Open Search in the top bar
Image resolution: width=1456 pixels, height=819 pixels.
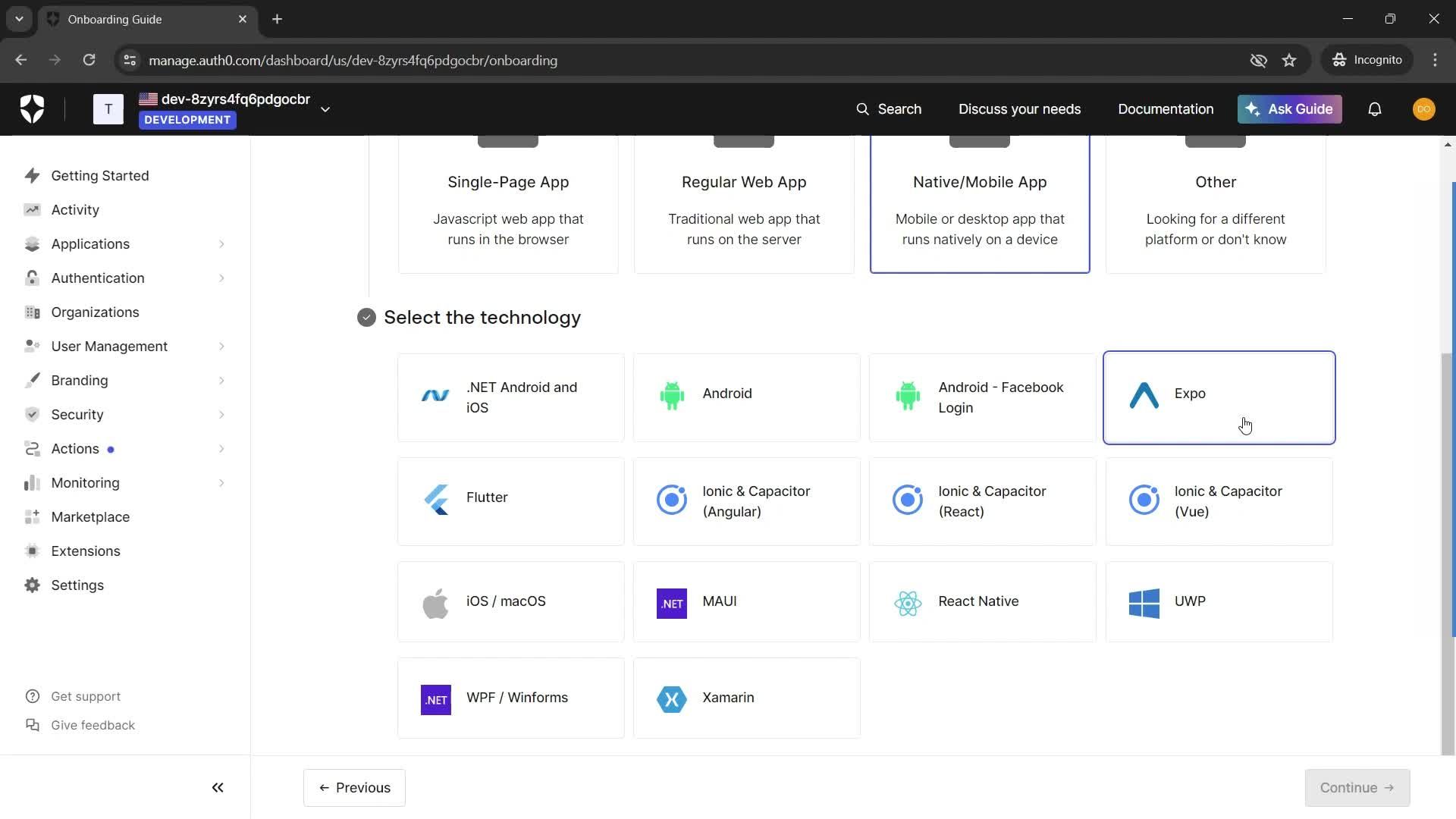889,109
